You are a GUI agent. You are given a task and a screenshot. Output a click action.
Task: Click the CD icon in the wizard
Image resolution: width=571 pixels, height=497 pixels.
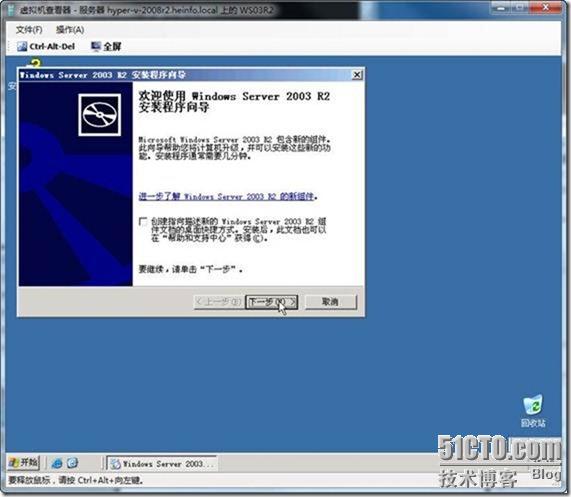point(100,115)
